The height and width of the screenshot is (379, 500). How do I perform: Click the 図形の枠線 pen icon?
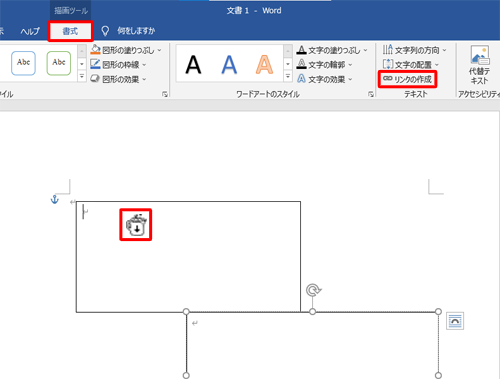[x=95, y=64]
